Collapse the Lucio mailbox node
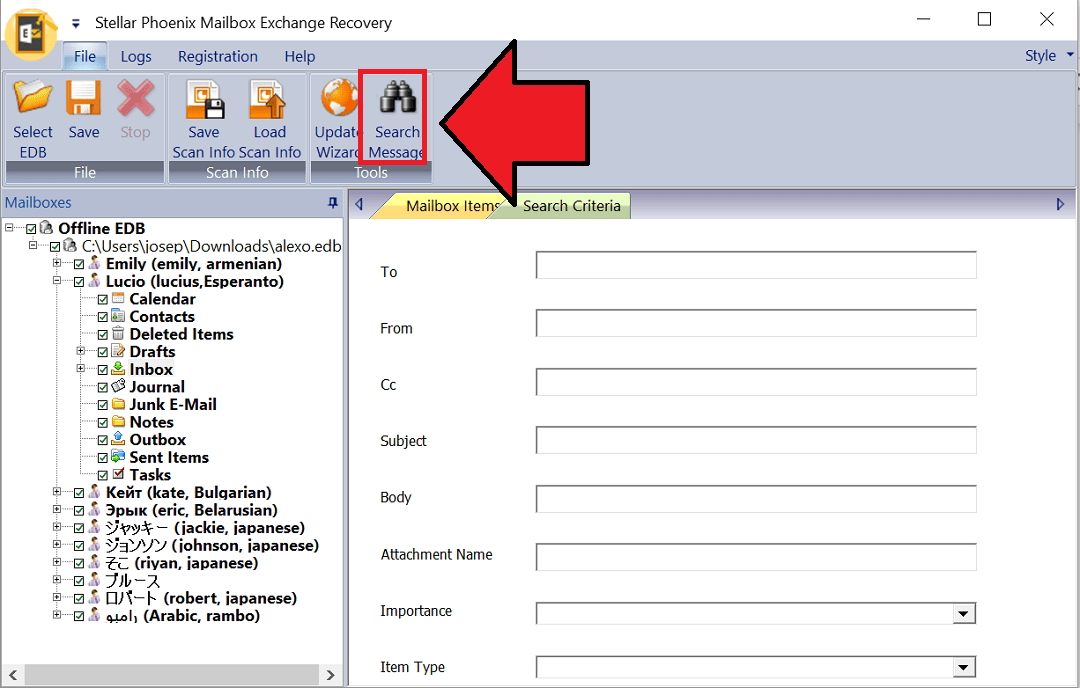1080x688 pixels. (x=57, y=280)
